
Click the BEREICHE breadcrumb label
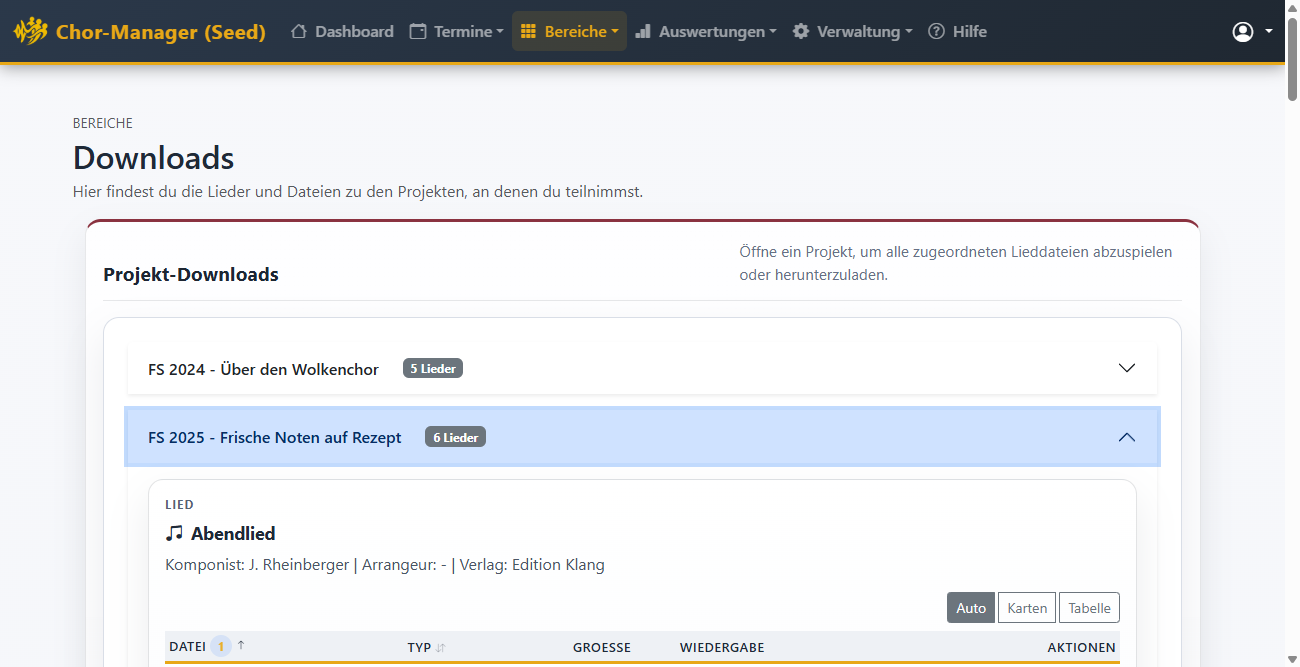click(x=103, y=123)
